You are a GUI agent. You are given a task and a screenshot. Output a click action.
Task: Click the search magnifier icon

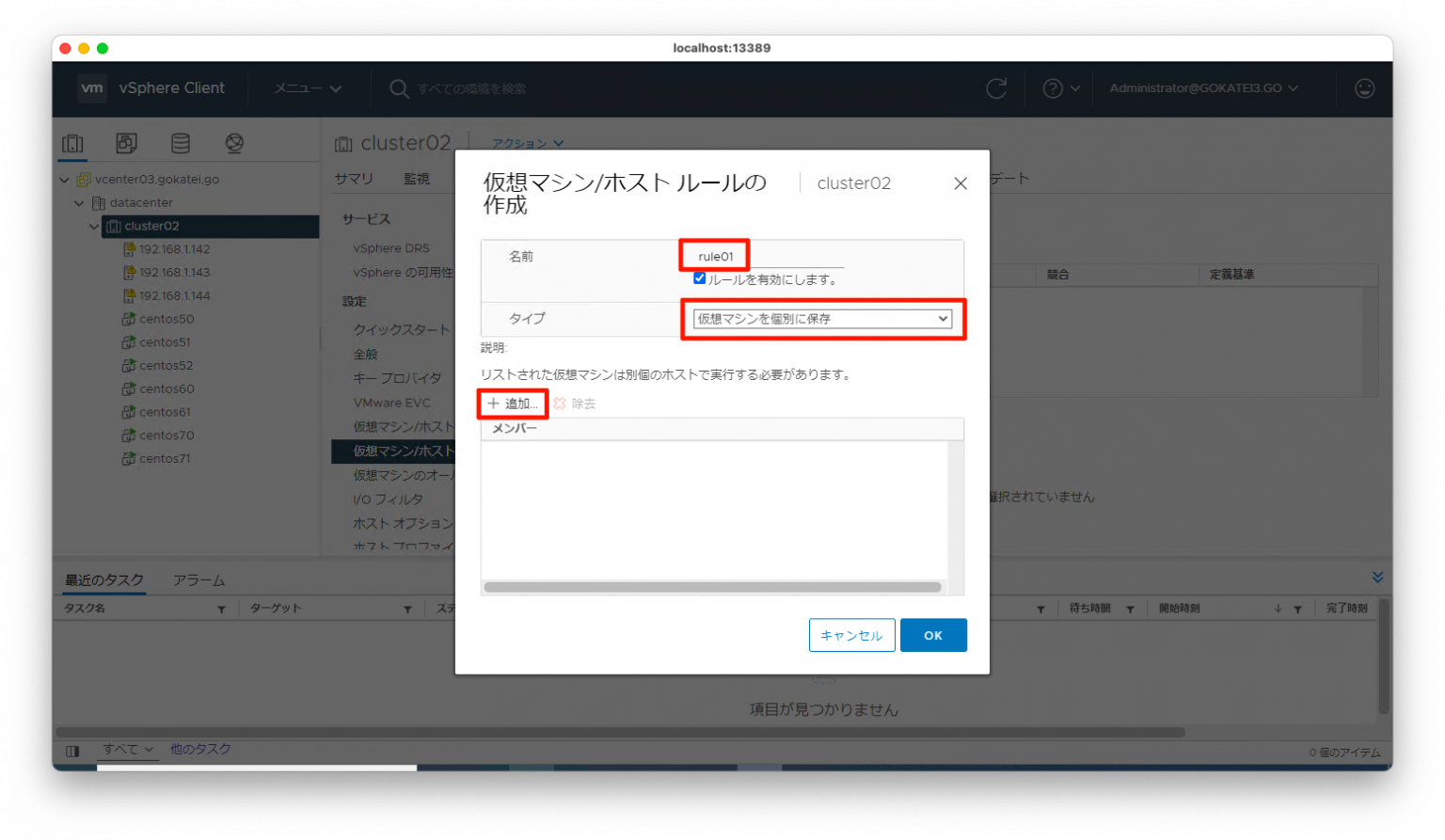tap(399, 88)
